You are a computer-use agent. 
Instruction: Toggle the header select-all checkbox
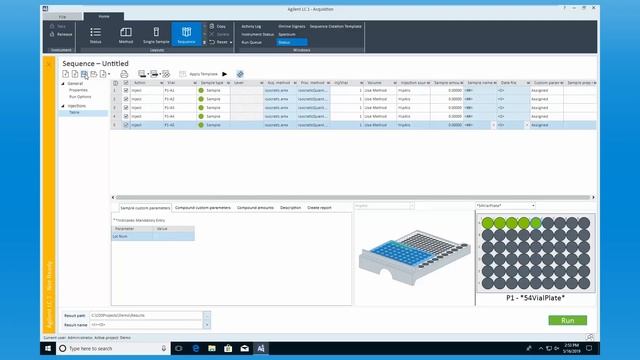tap(126, 83)
